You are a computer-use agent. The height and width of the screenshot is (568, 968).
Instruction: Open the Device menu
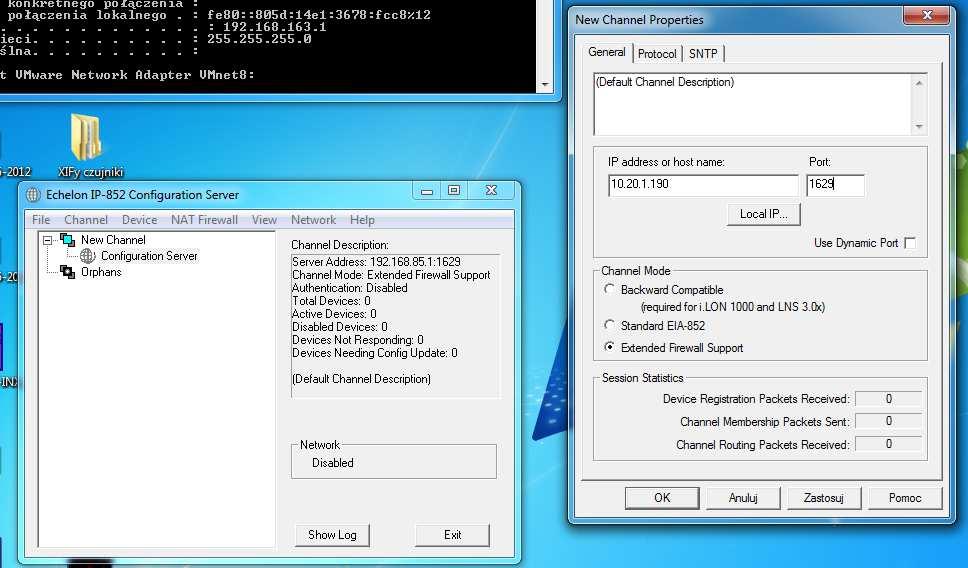point(139,220)
